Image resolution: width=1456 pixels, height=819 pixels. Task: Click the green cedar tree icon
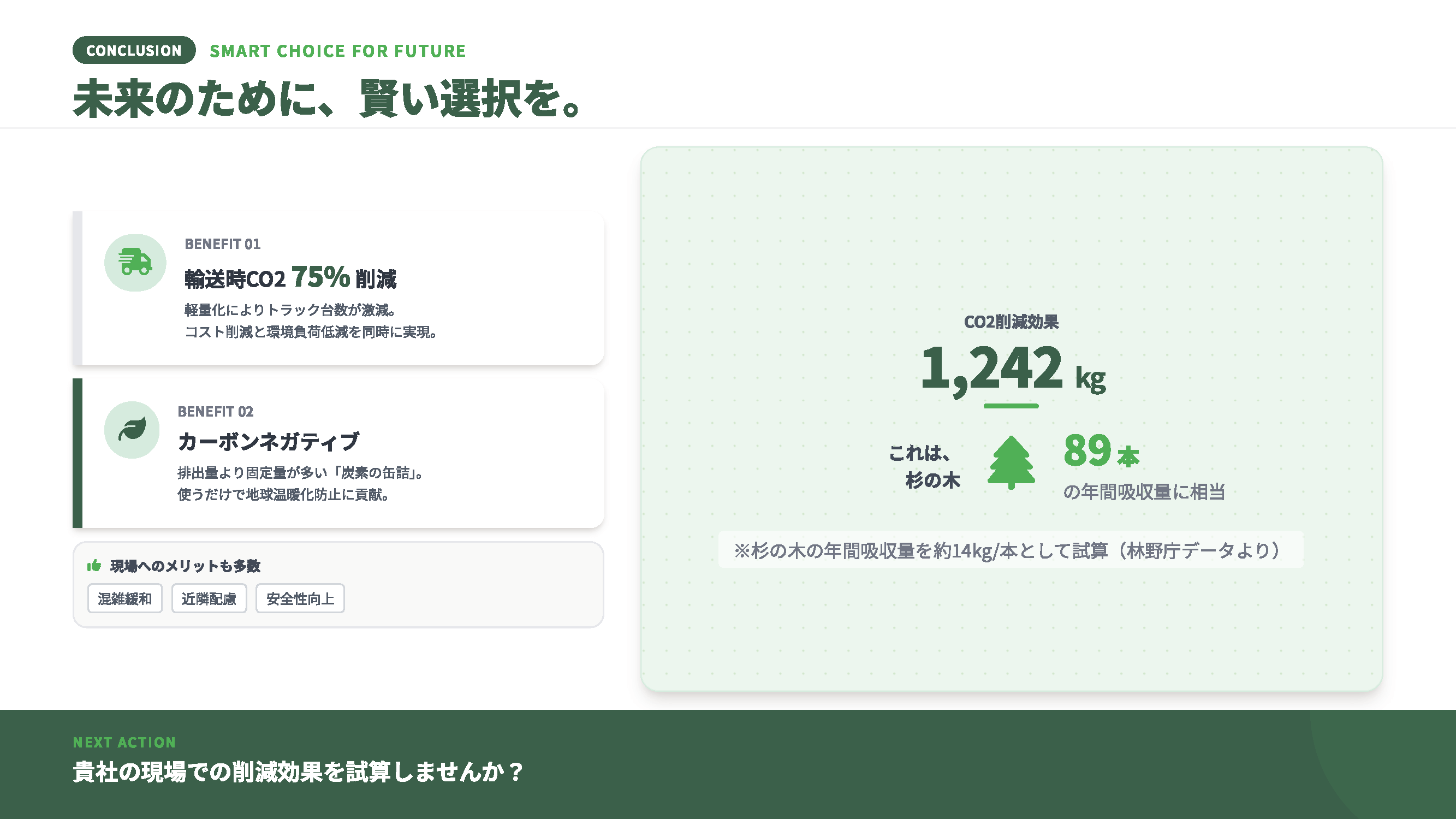click(x=1011, y=462)
